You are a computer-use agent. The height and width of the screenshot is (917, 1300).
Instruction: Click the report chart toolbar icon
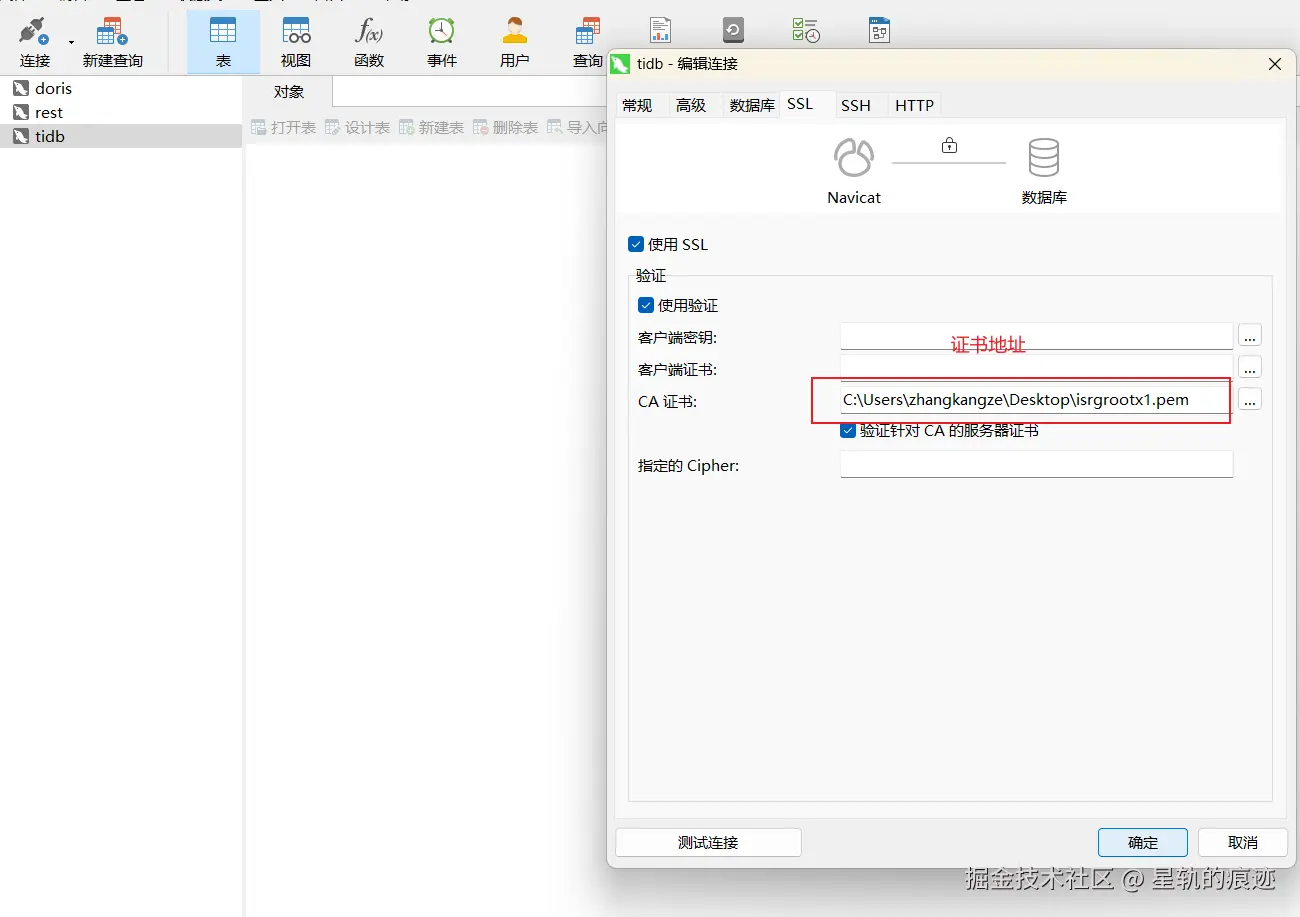coord(660,30)
